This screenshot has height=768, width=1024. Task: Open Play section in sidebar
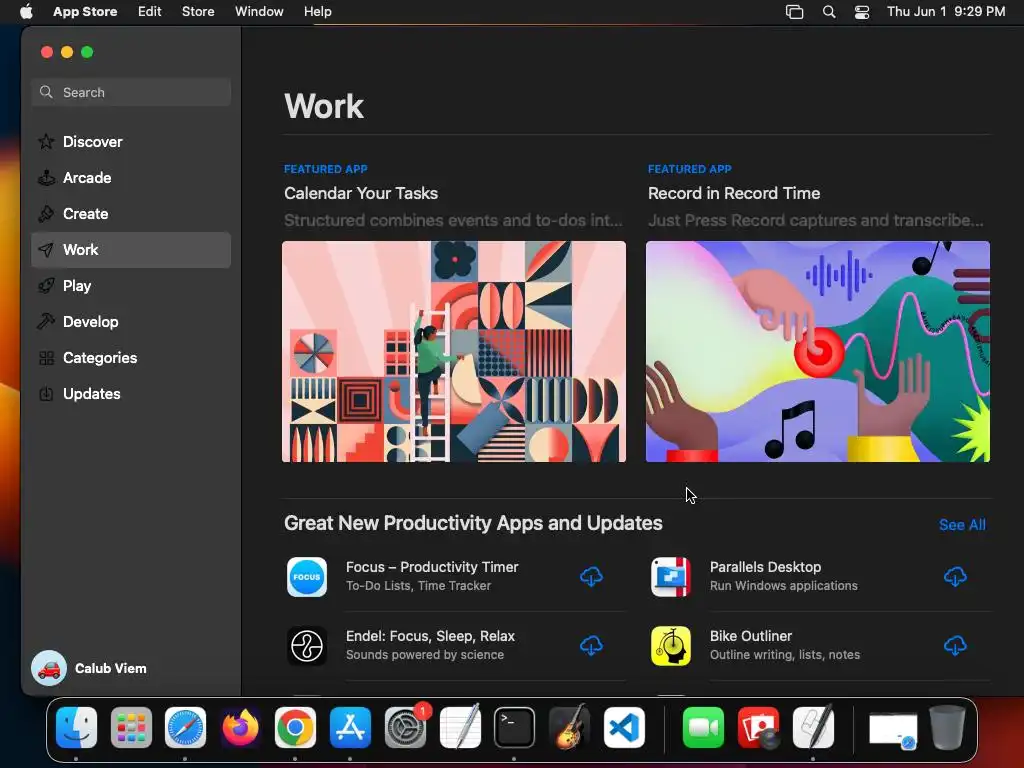pyautogui.click(x=131, y=285)
